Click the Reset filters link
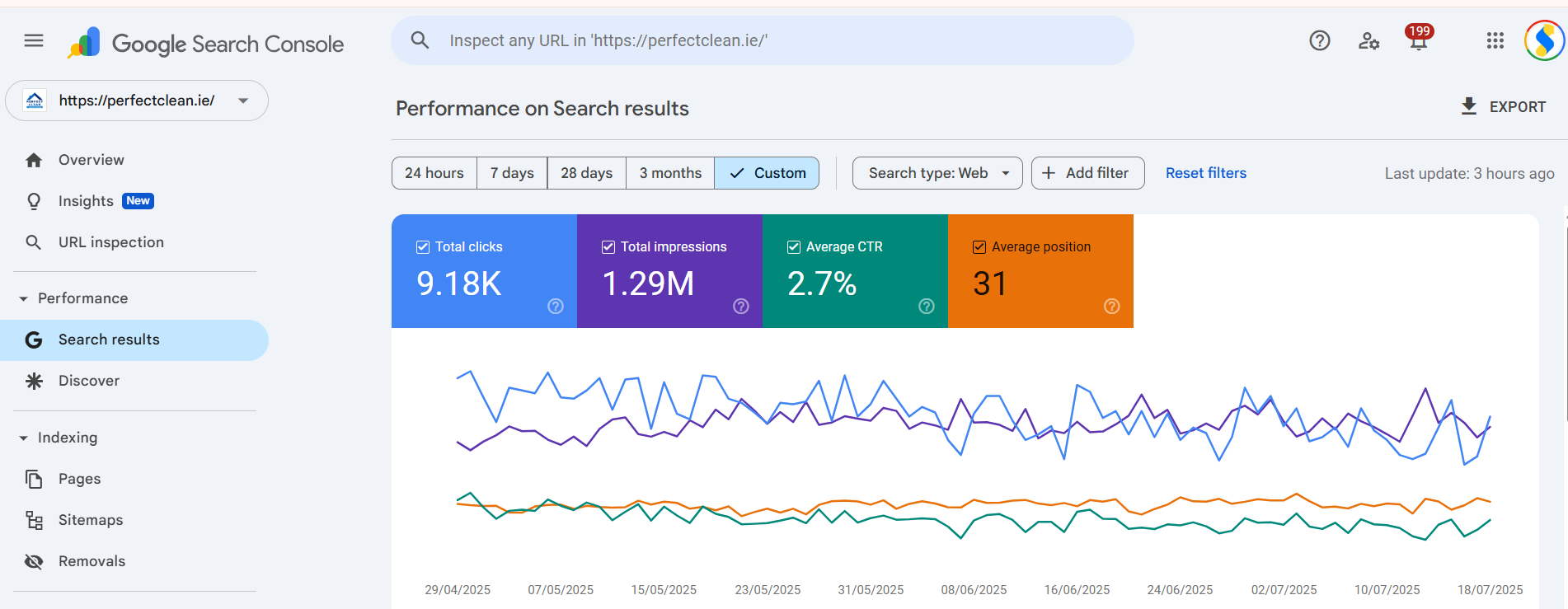The image size is (1568, 609). coord(1205,173)
